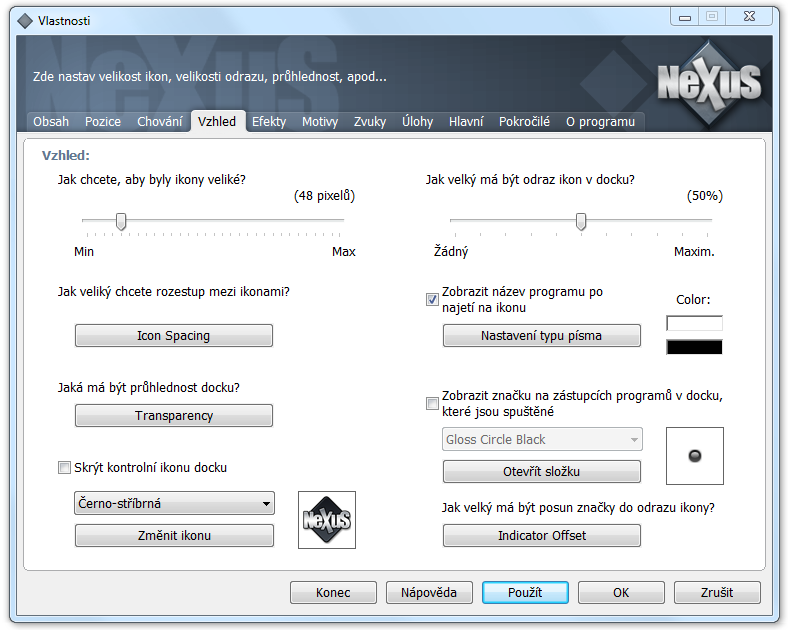
Task: Click the Gloss Circle Black indicator preview
Action: [695, 456]
